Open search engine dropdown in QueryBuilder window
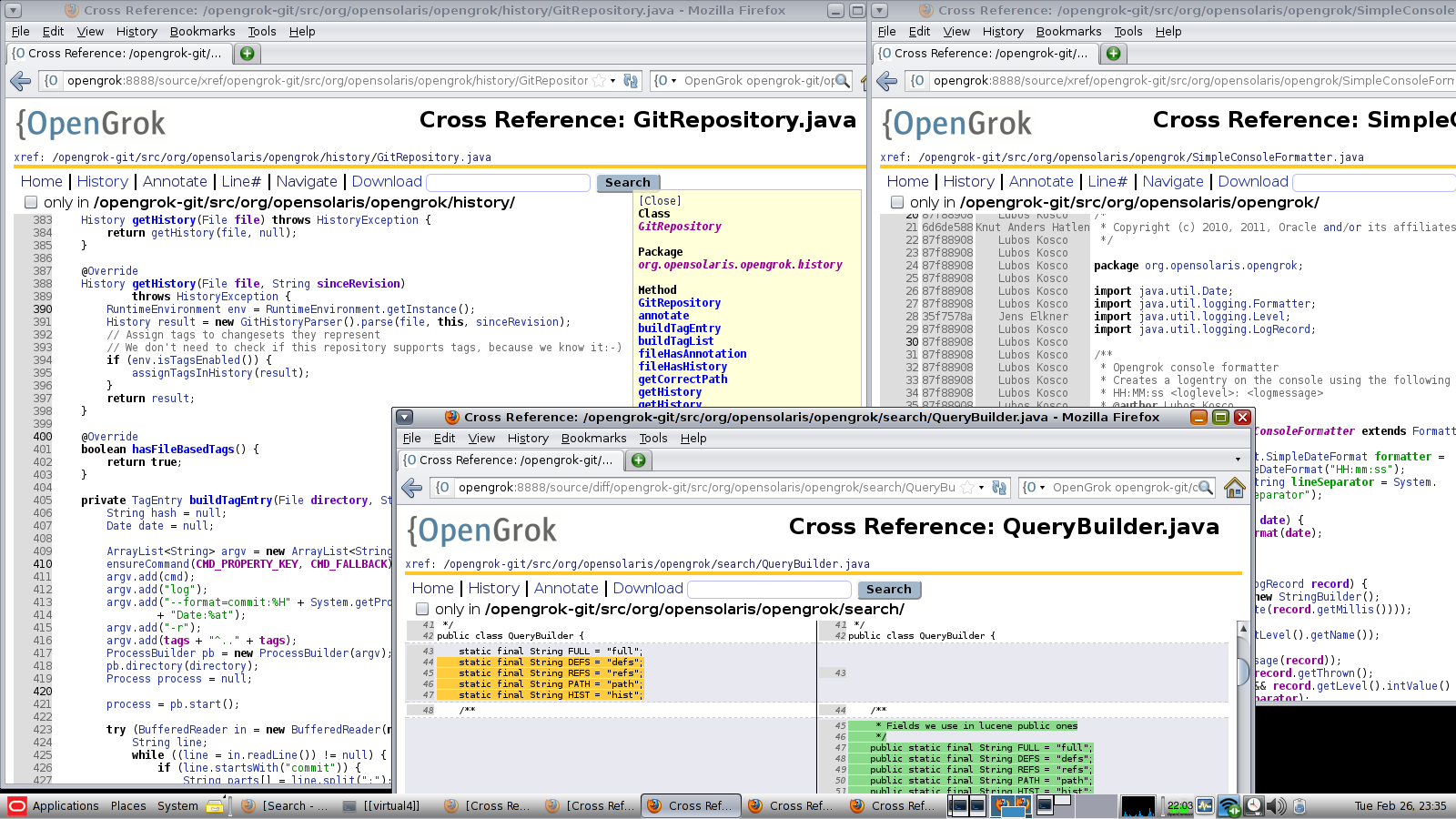This screenshot has height=819, width=1456. point(1034,488)
